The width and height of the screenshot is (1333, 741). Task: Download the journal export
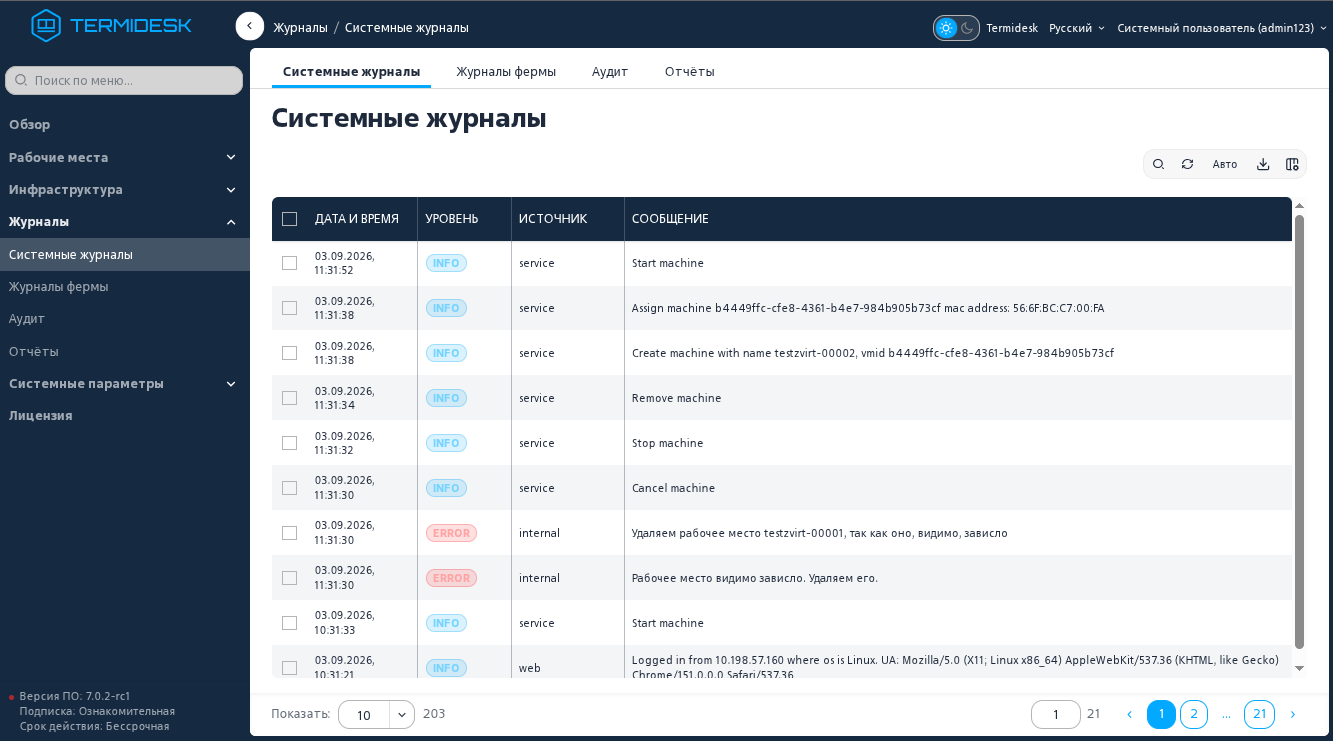point(1263,164)
